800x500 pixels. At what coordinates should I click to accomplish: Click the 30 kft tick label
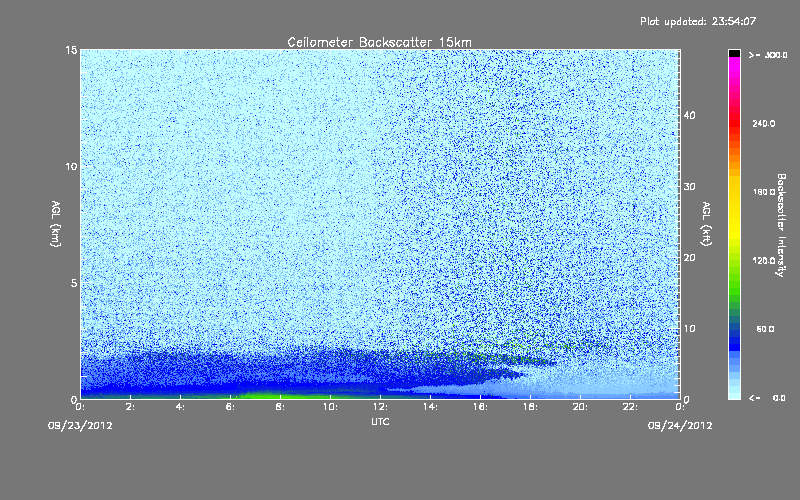[689, 187]
